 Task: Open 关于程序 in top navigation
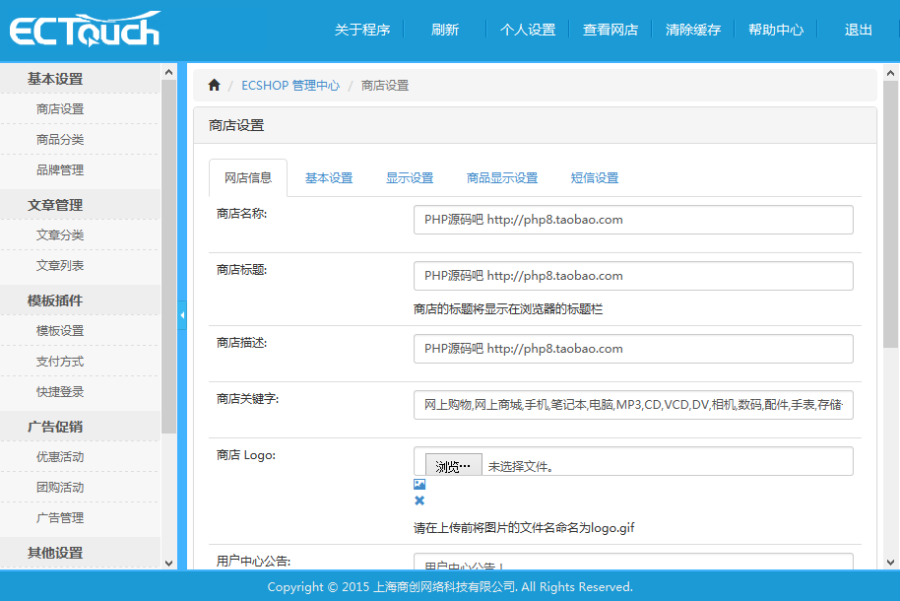(x=362, y=30)
